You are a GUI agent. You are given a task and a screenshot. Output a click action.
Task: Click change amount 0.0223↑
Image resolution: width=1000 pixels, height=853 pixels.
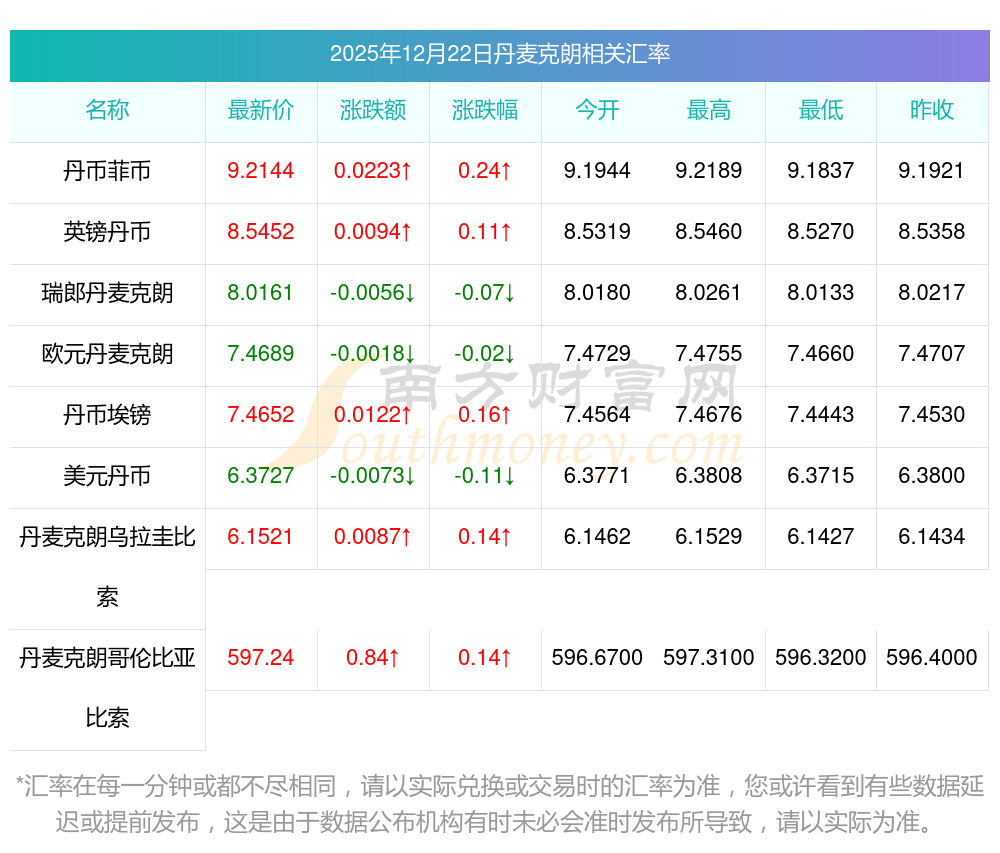373,171
